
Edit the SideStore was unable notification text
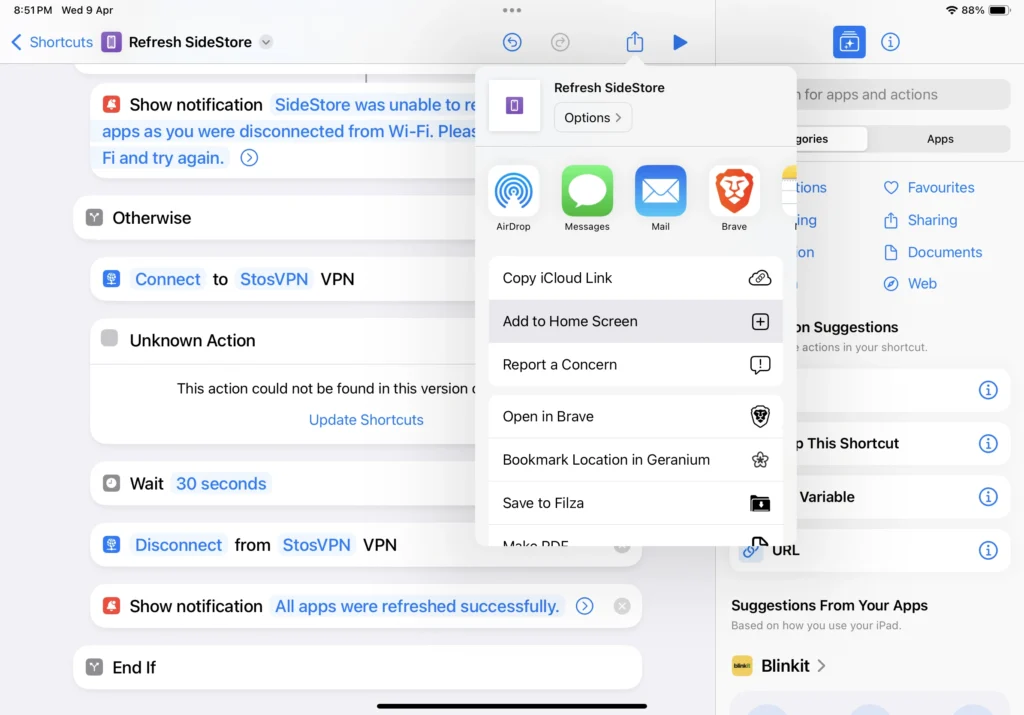(x=289, y=131)
